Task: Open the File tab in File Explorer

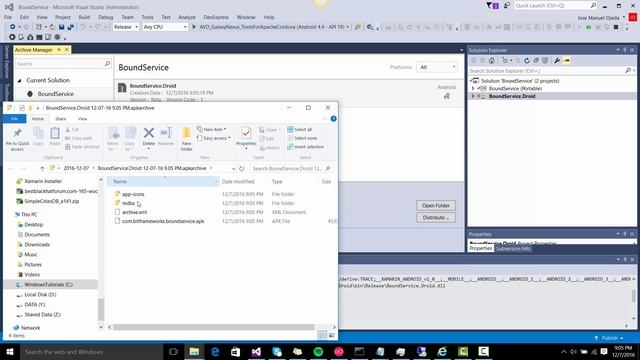Action: [14, 119]
